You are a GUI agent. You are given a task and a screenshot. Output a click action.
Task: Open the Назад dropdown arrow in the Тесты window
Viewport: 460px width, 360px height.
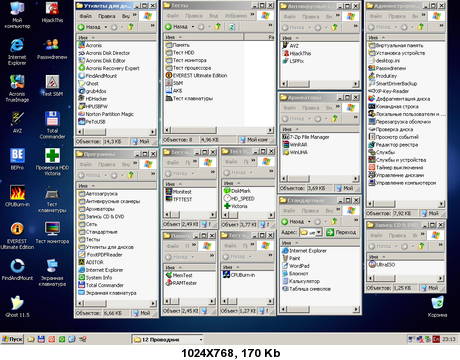[x=193, y=27]
